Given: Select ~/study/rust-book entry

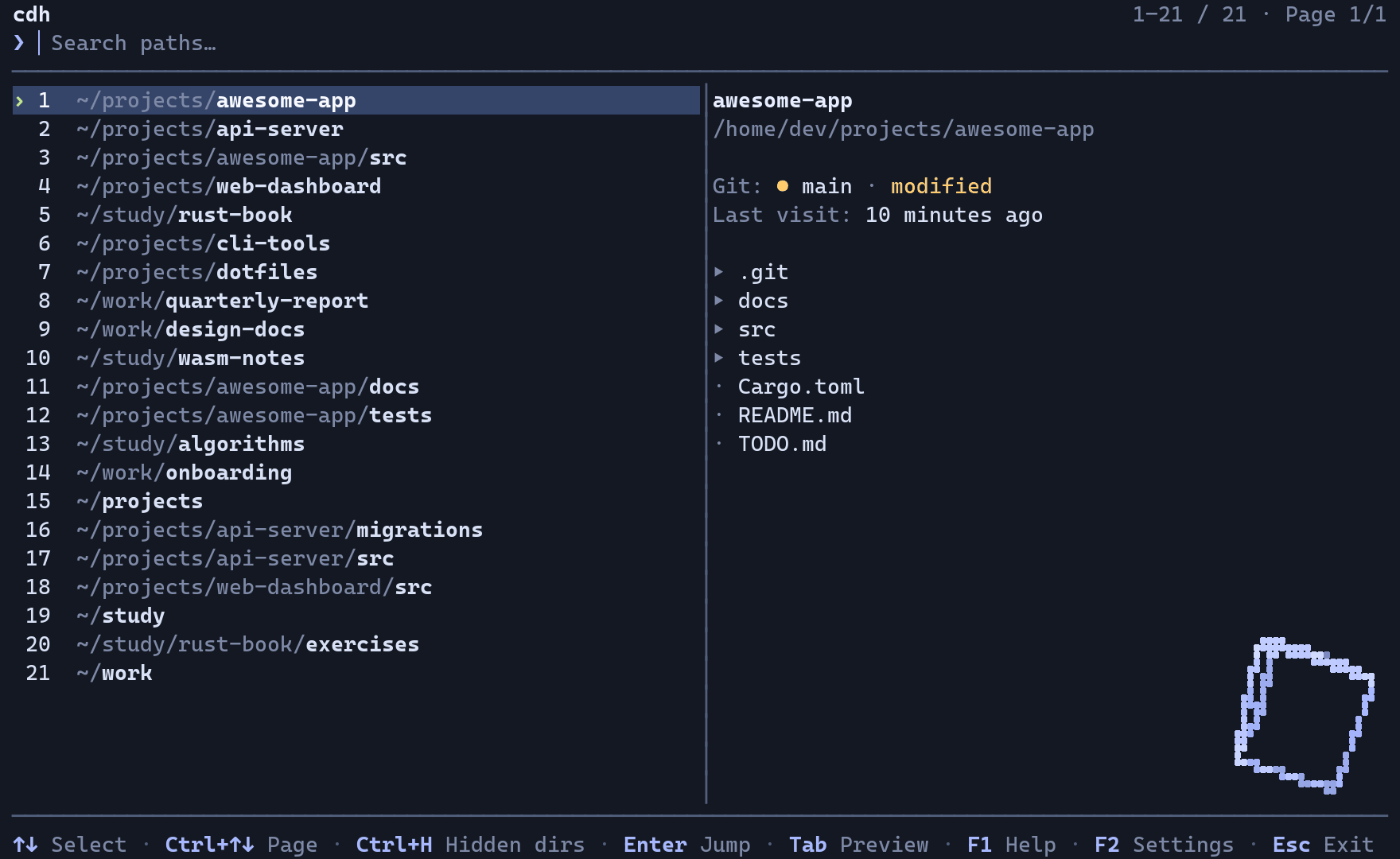Looking at the screenshot, I should pyautogui.click(x=356, y=215).
